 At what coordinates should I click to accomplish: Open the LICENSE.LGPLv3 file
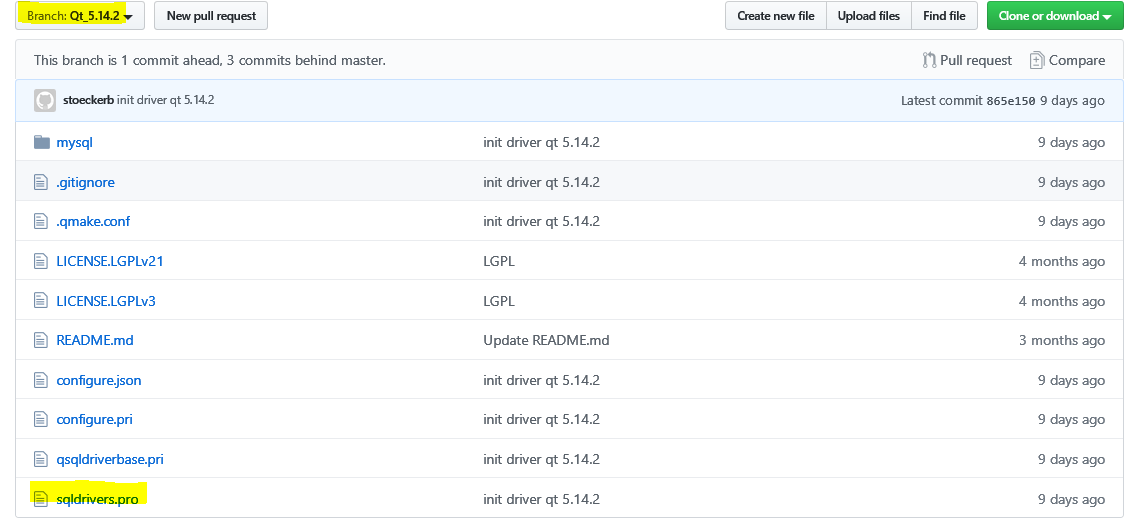pyautogui.click(x=106, y=301)
